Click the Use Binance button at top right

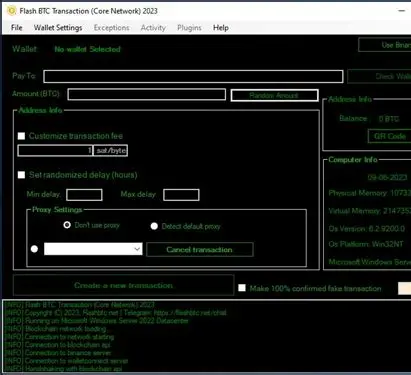pos(385,45)
